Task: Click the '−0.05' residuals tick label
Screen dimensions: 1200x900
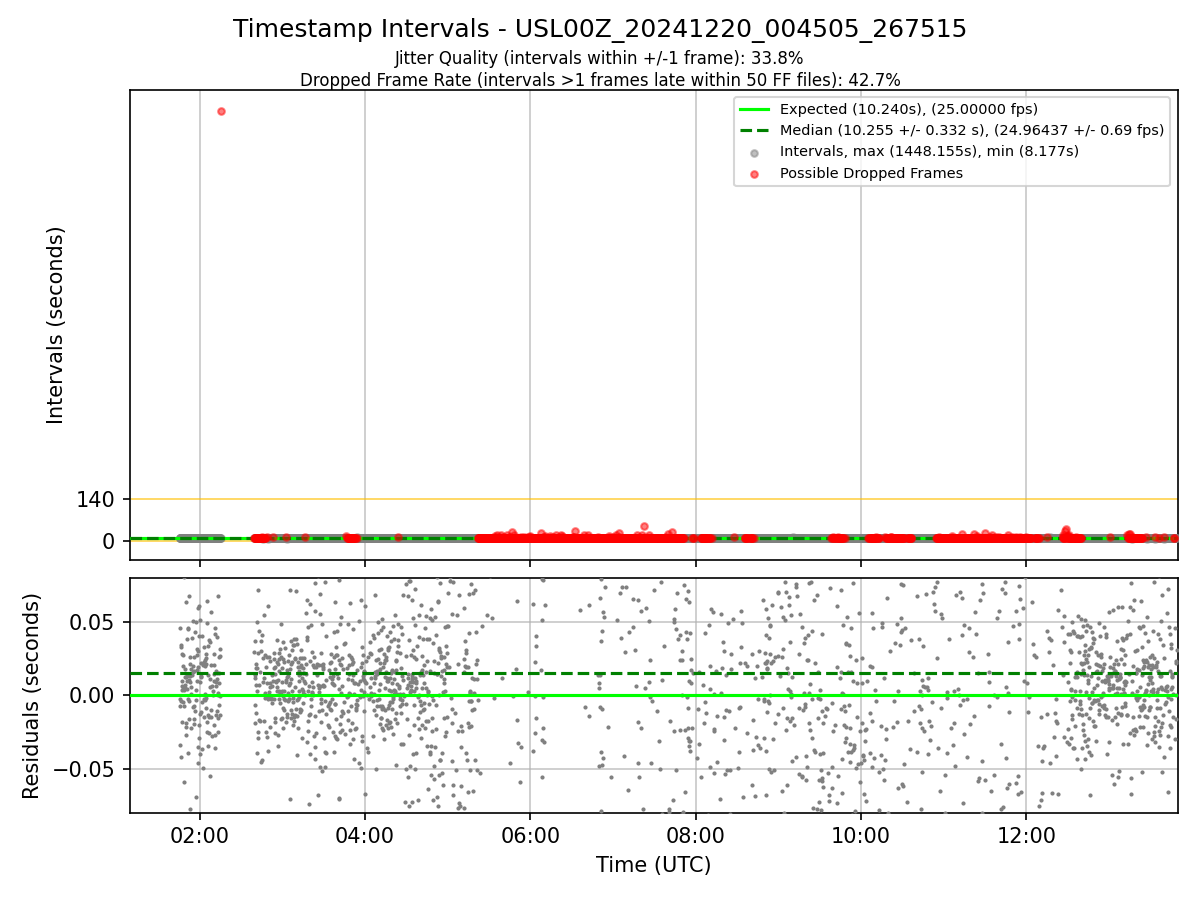Action: point(85,770)
